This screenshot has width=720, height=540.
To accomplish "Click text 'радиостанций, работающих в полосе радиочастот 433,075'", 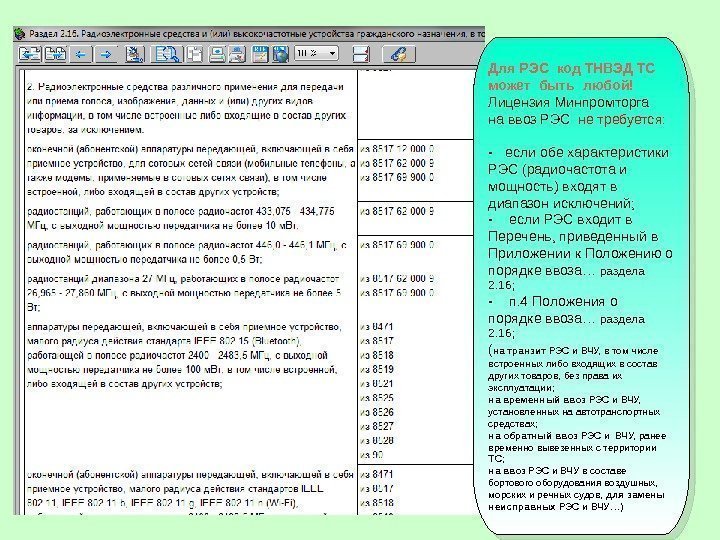I will tap(158, 212).
